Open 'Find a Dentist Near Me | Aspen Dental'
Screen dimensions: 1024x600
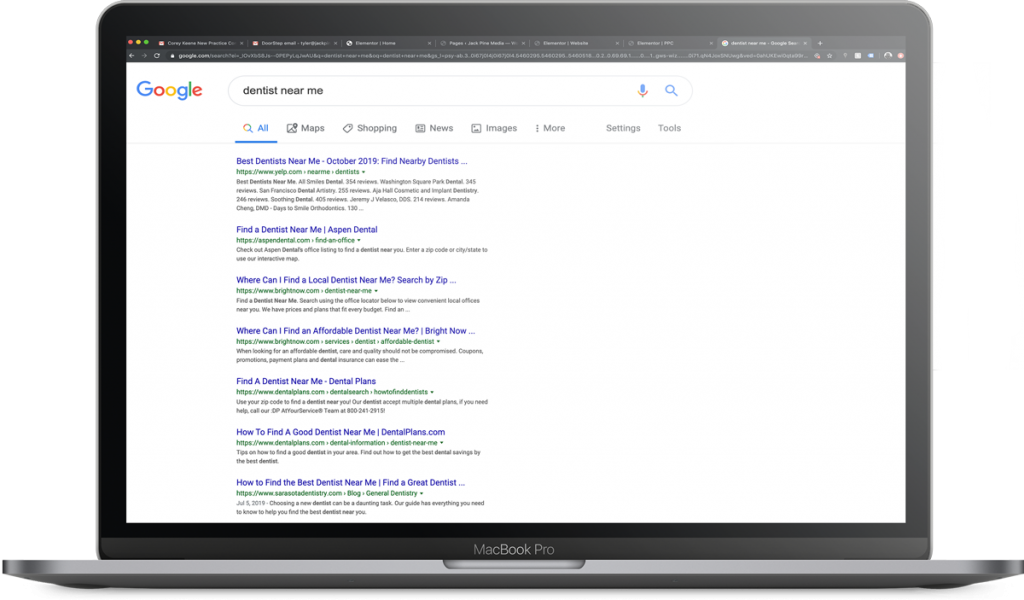pyautogui.click(x=306, y=230)
